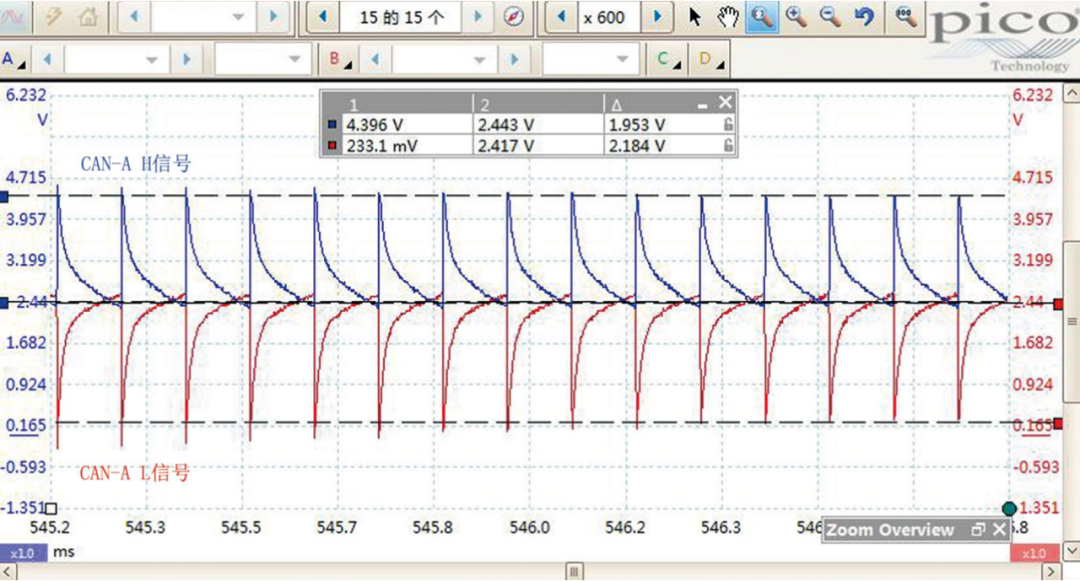Go to previous waveform buffer

point(322,17)
